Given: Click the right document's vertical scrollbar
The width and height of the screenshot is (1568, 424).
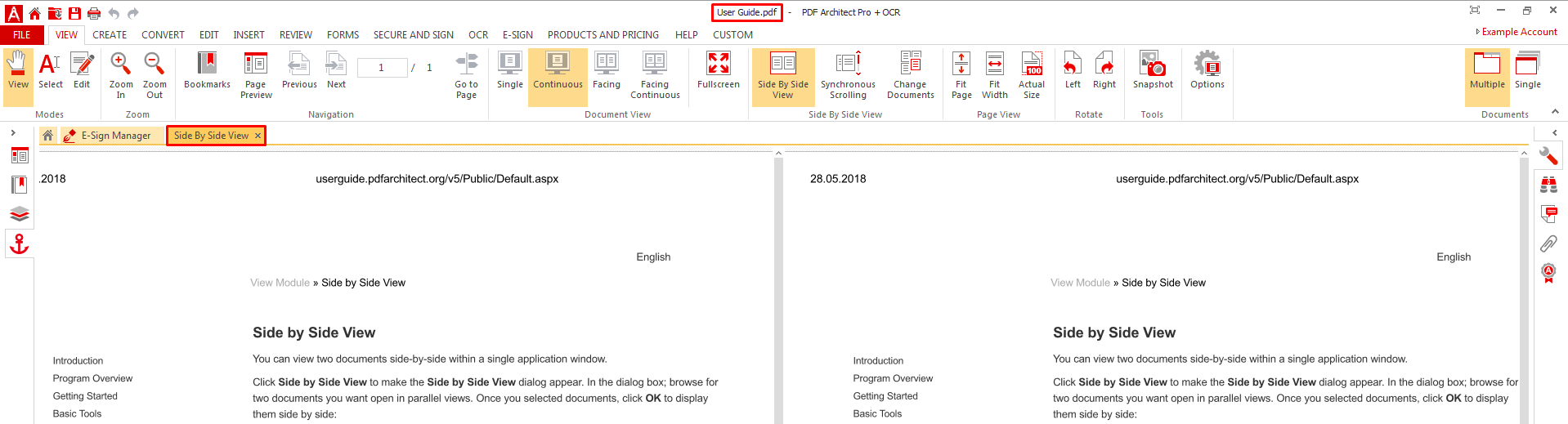Looking at the screenshot, I should pyautogui.click(x=1524, y=288).
